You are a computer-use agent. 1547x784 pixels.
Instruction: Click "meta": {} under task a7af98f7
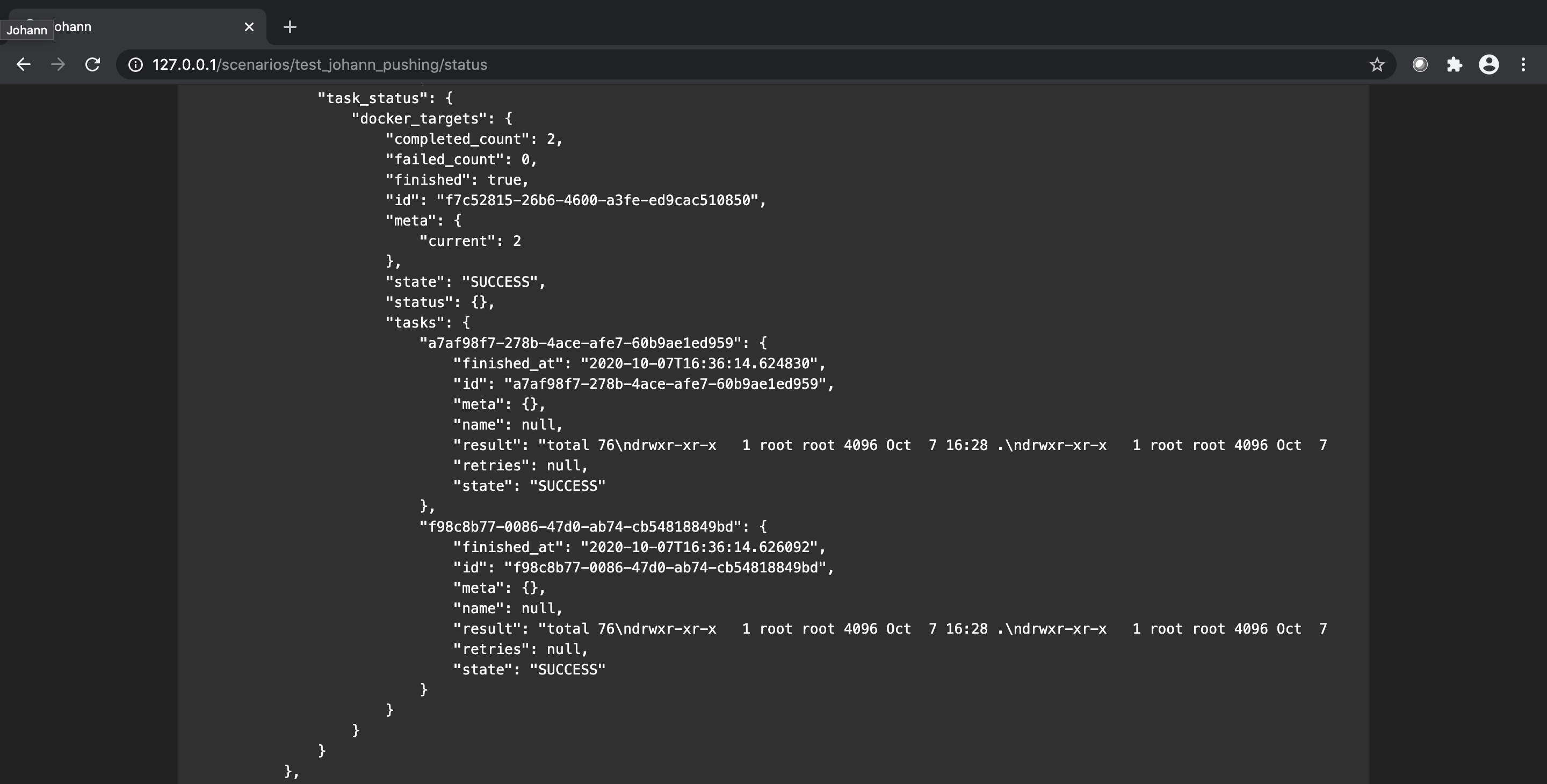(500, 404)
